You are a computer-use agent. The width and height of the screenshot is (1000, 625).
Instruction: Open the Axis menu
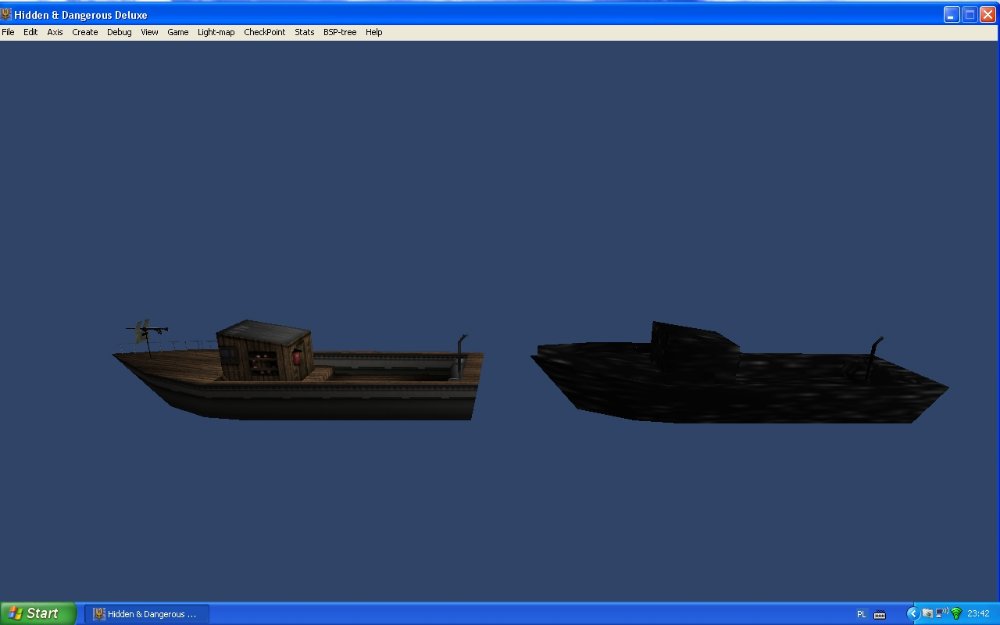pyautogui.click(x=55, y=32)
